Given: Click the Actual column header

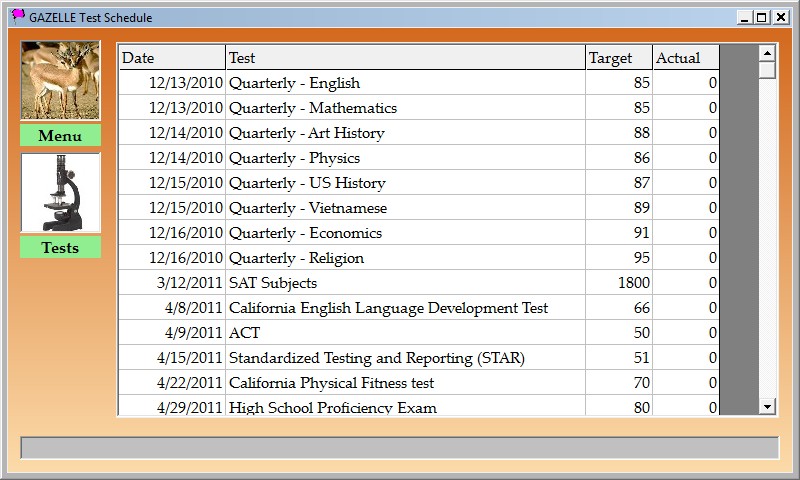Looking at the screenshot, I should pyautogui.click(x=686, y=58).
